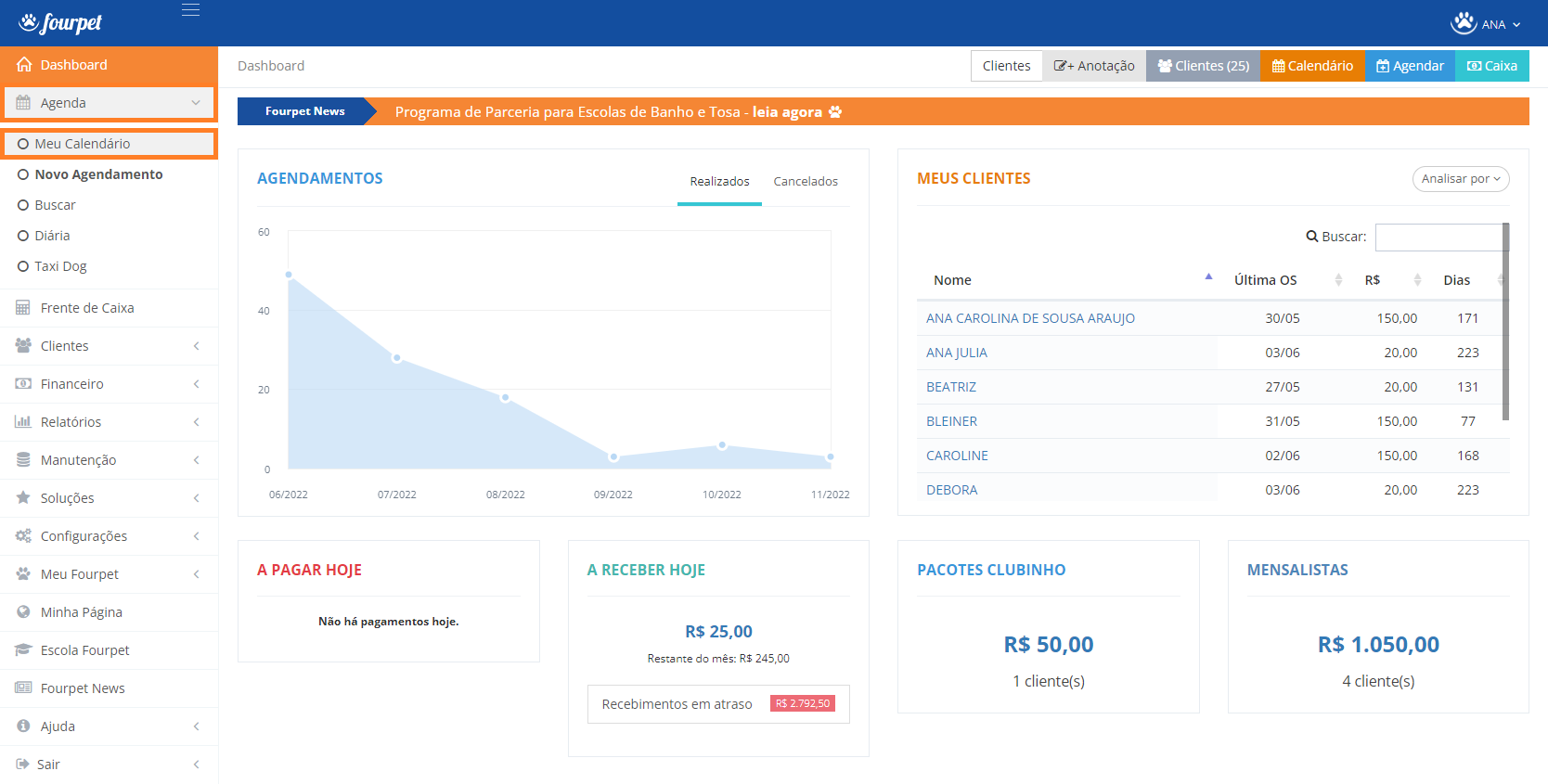Image resolution: width=1548 pixels, height=784 pixels.
Task: Click the Configurações gears icon
Action: (23, 536)
